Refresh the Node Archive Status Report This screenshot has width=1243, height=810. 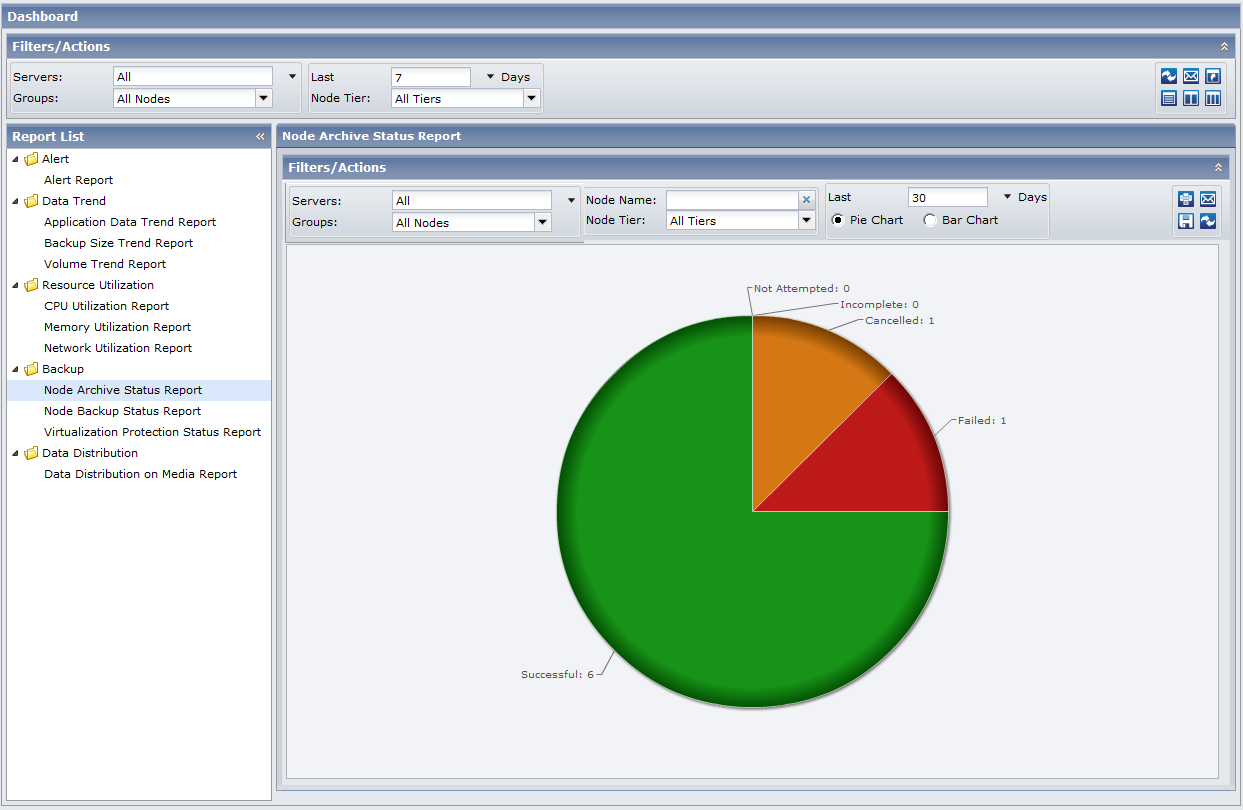1208,221
